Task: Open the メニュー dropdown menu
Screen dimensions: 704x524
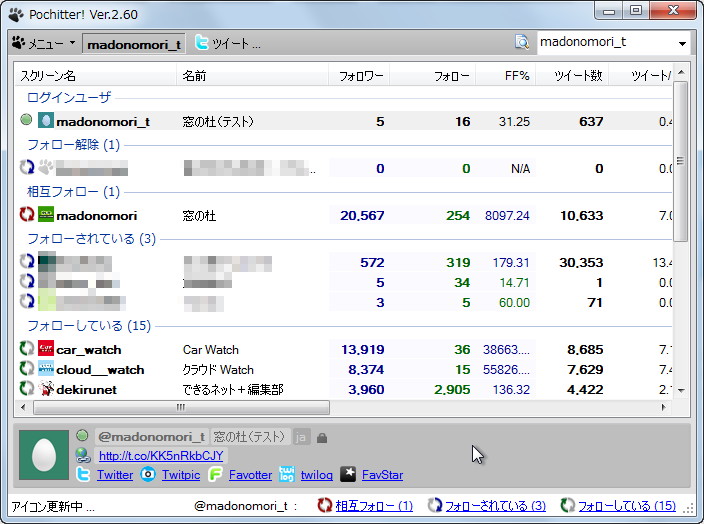Action: 44,44
